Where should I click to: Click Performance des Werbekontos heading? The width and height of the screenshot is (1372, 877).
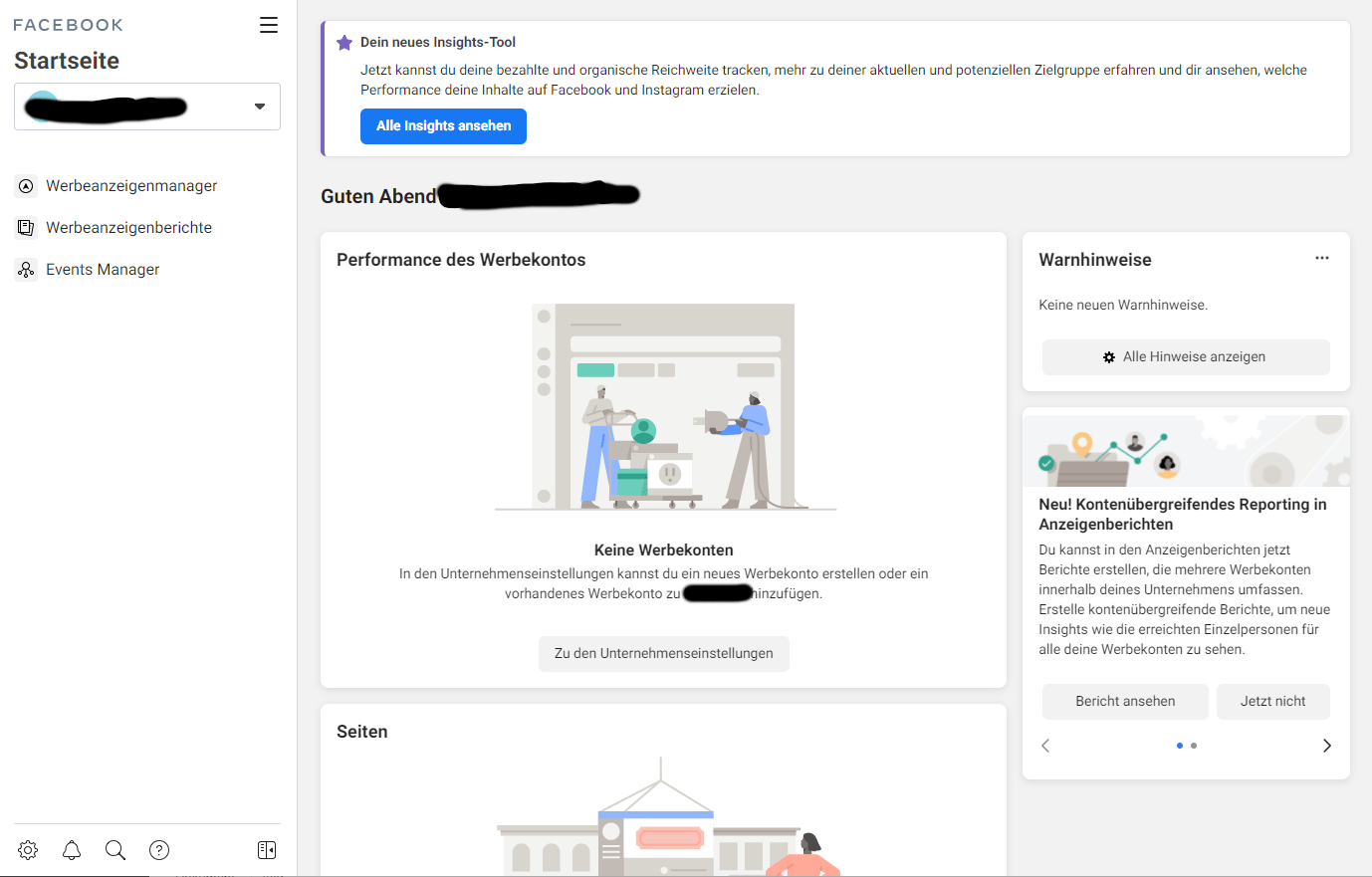point(461,260)
